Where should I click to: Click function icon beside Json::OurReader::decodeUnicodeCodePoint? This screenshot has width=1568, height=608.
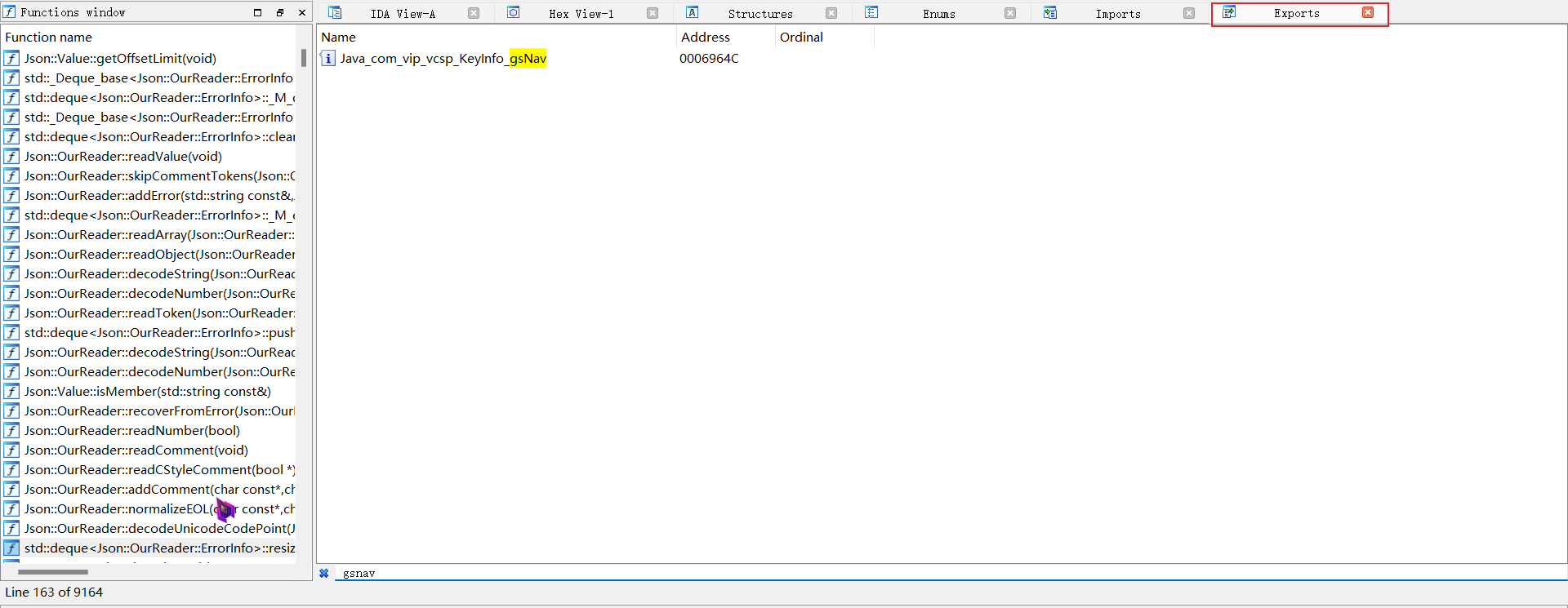pos(11,529)
